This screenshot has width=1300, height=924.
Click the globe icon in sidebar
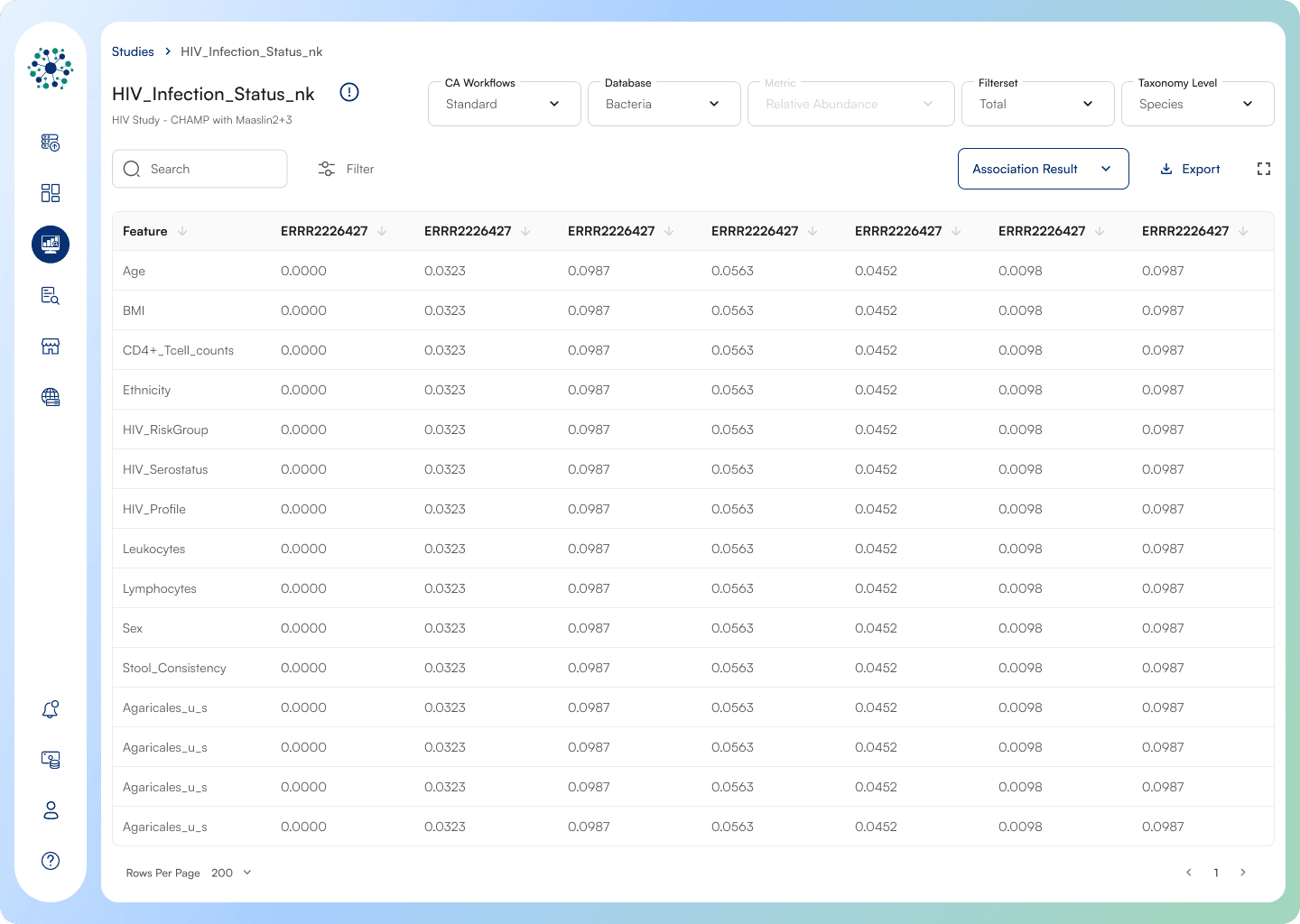pyautogui.click(x=51, y=397)
